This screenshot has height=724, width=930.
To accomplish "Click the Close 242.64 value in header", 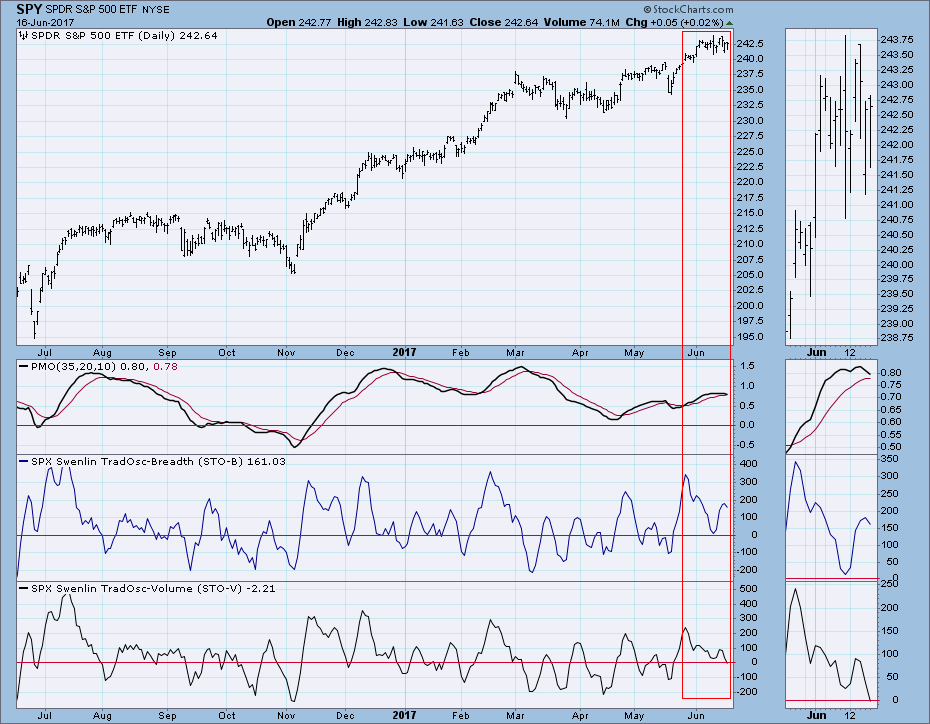I will 504,23.
